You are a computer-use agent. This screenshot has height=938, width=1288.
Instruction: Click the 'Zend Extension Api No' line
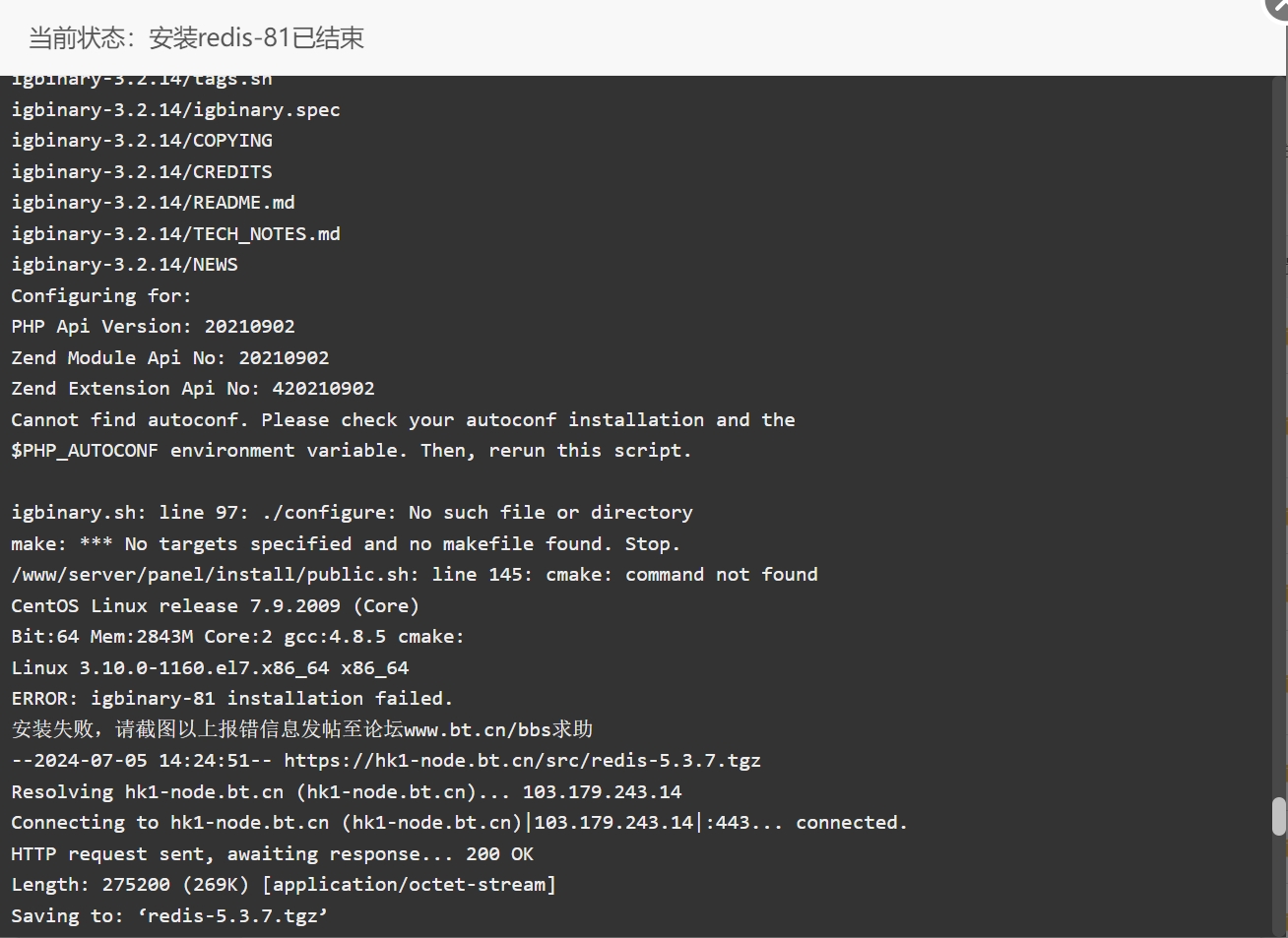coord(193,389)
